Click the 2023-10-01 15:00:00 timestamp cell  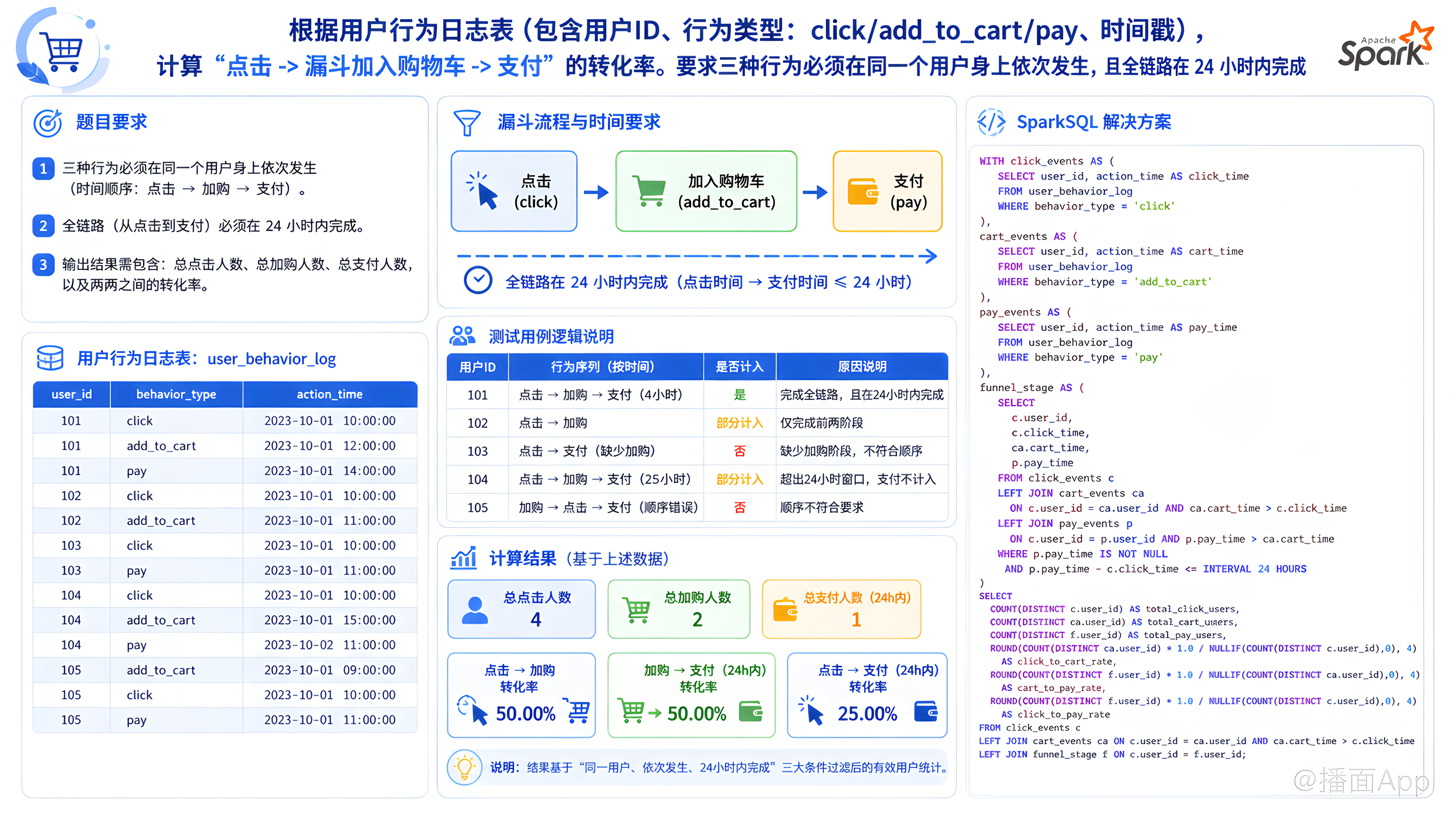pos(330,620)
